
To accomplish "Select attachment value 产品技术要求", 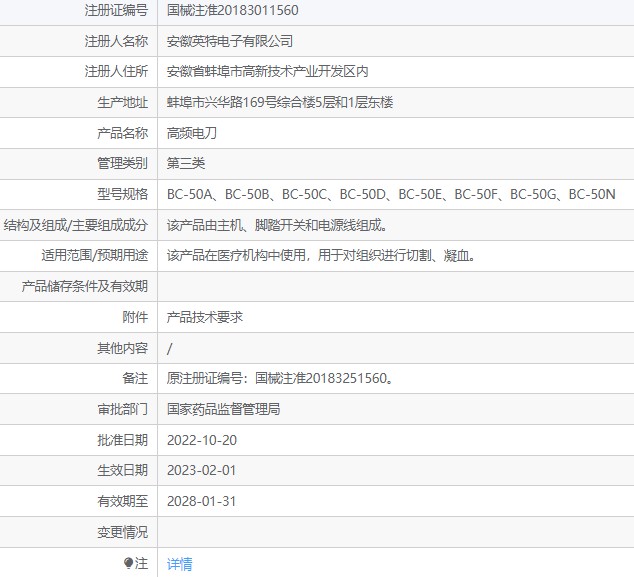I will pos(205,317).
